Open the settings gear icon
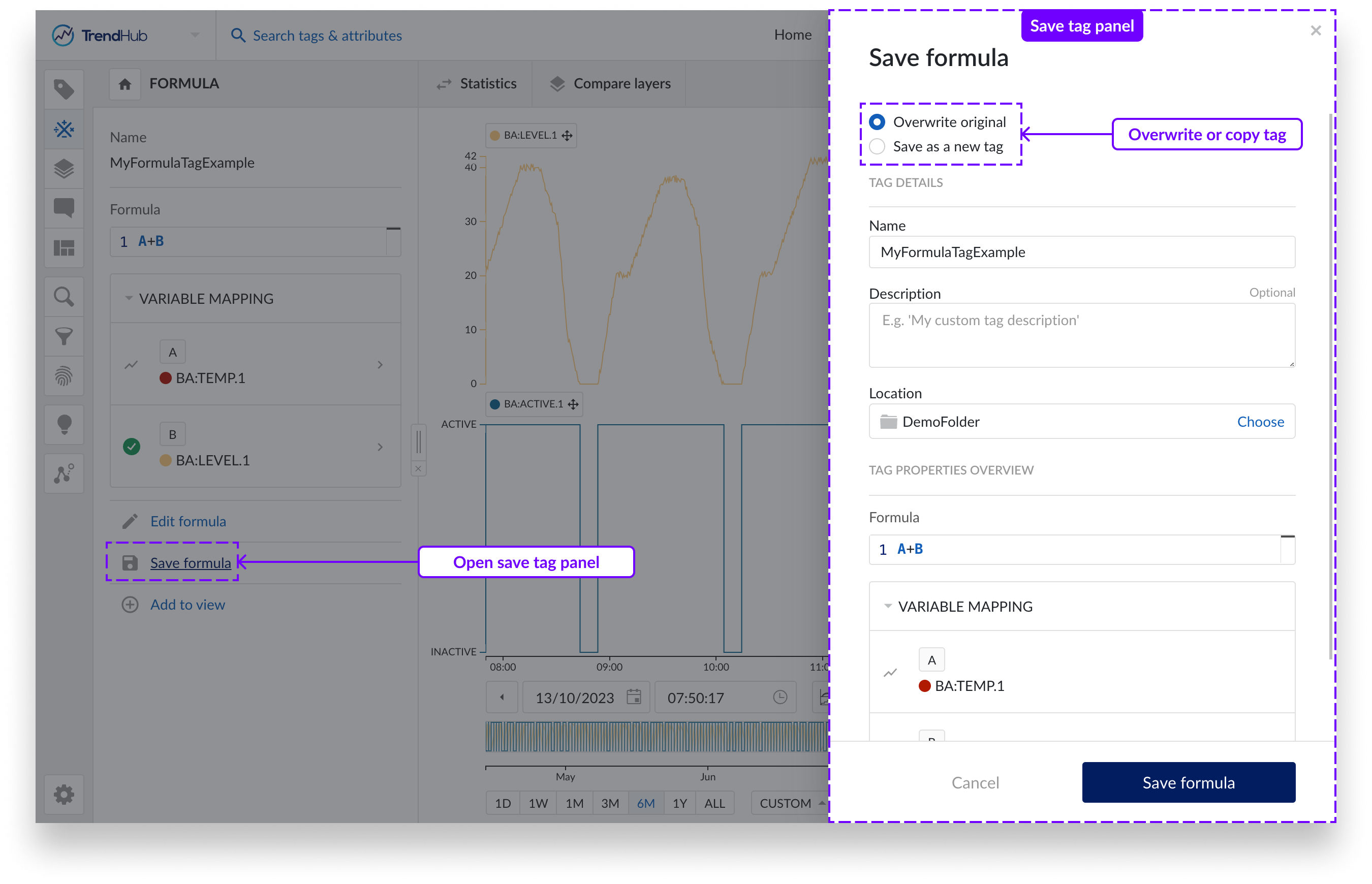 pos(64,795)
